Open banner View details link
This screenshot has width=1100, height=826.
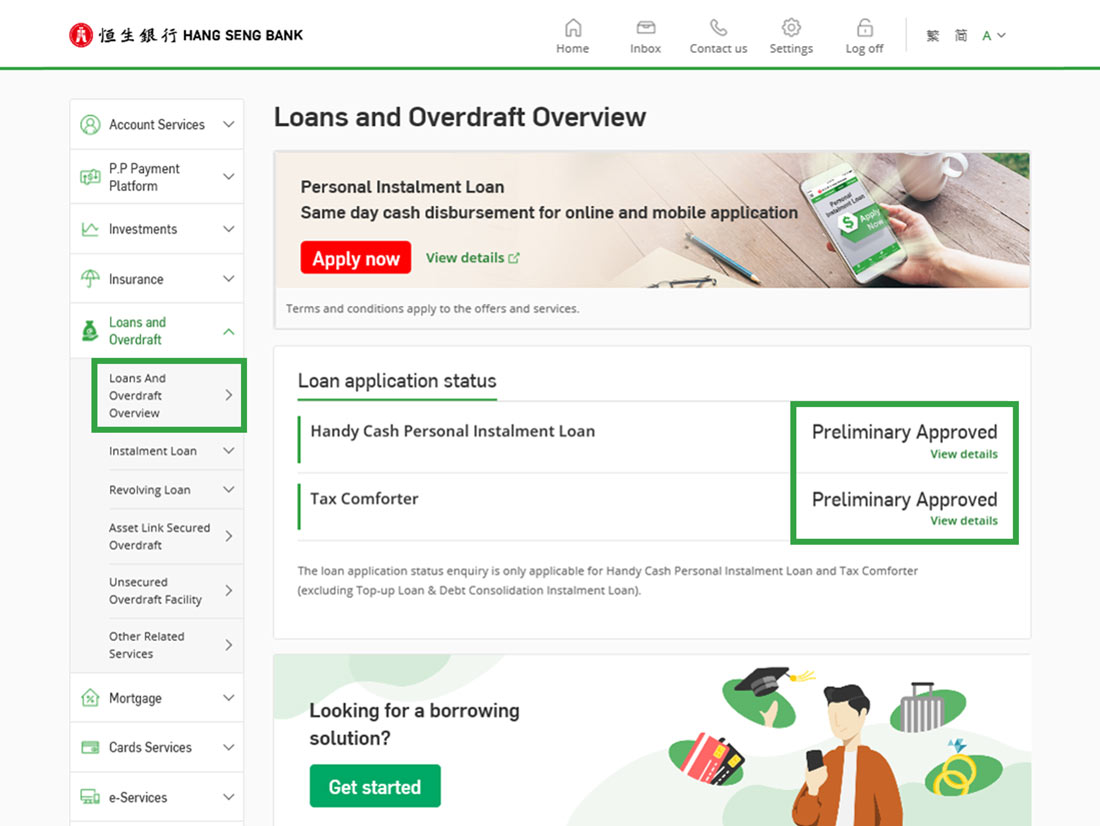[472, 258]
